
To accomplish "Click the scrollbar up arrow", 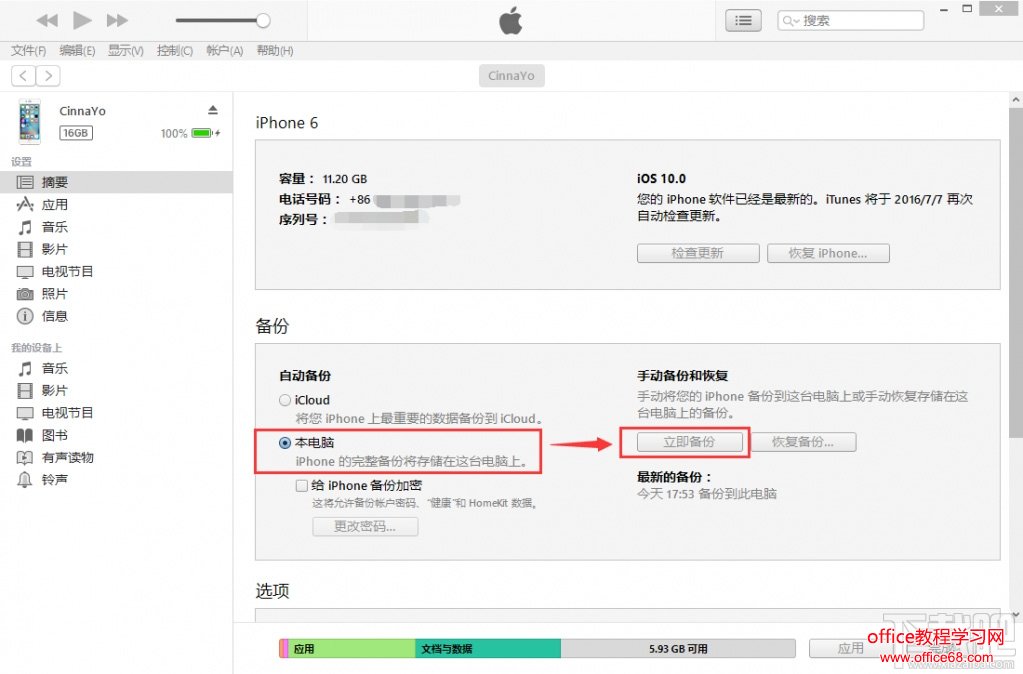I will tap(1015, 100).
